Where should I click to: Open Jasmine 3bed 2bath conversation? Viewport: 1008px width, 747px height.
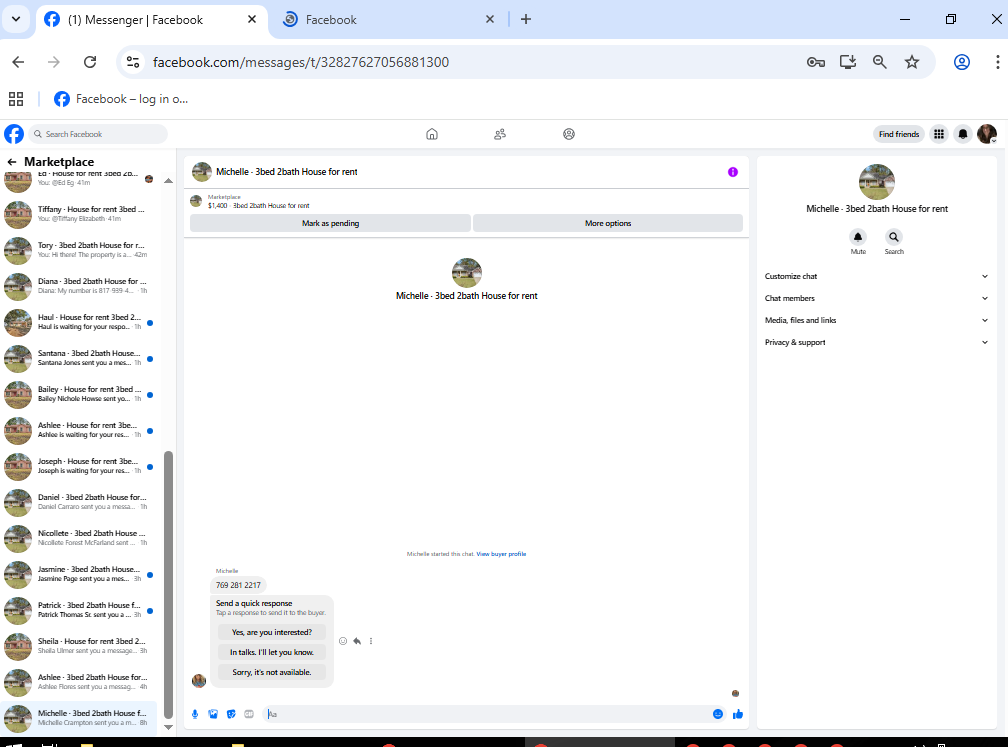click(x=78, y=574)
